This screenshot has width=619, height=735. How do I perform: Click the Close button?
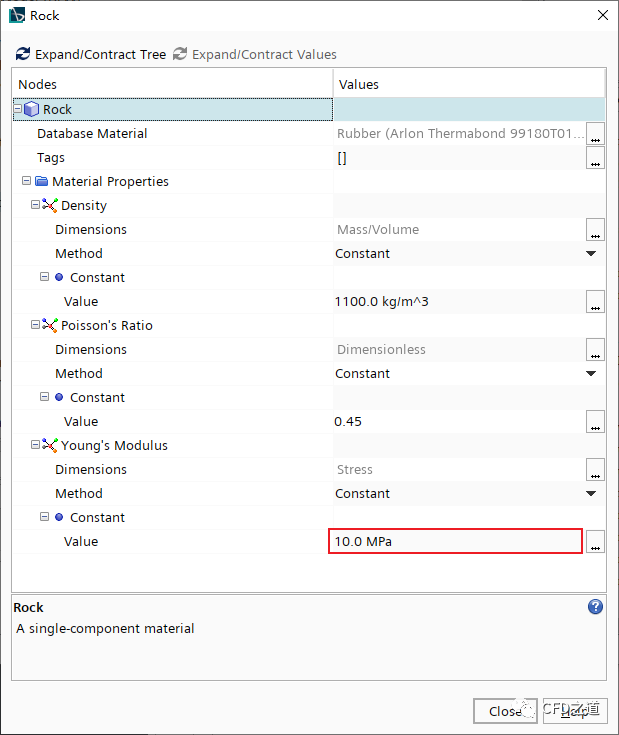click(x=505, y=711)
